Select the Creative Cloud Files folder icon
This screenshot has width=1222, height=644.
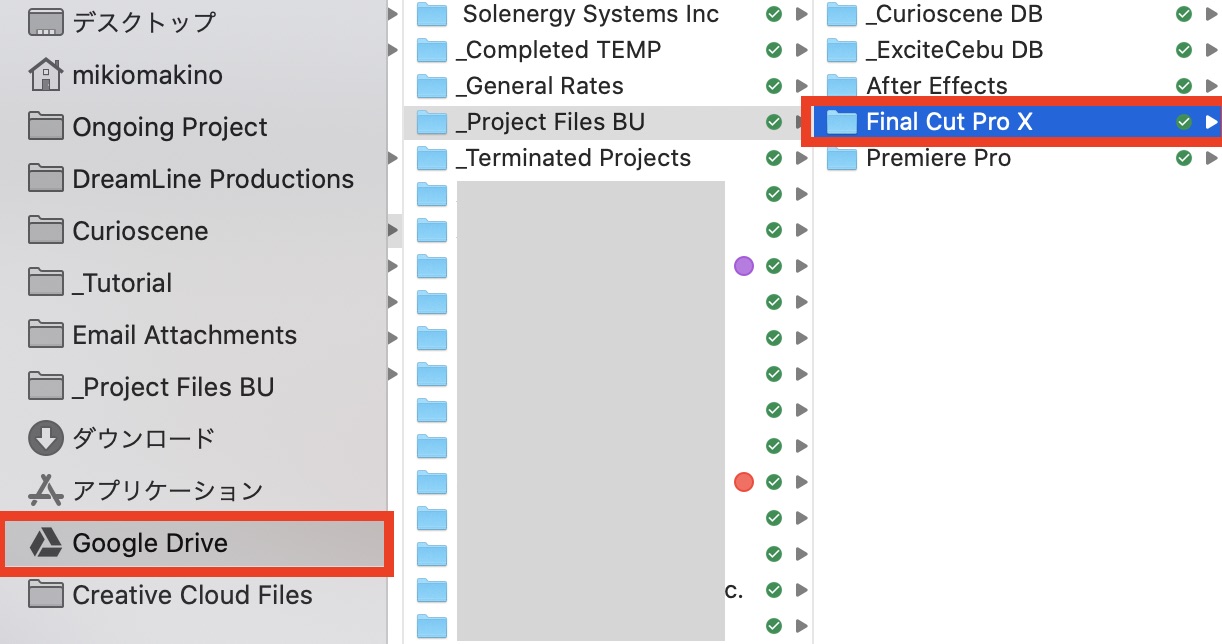pyautogui.click(x=46, y=595)
